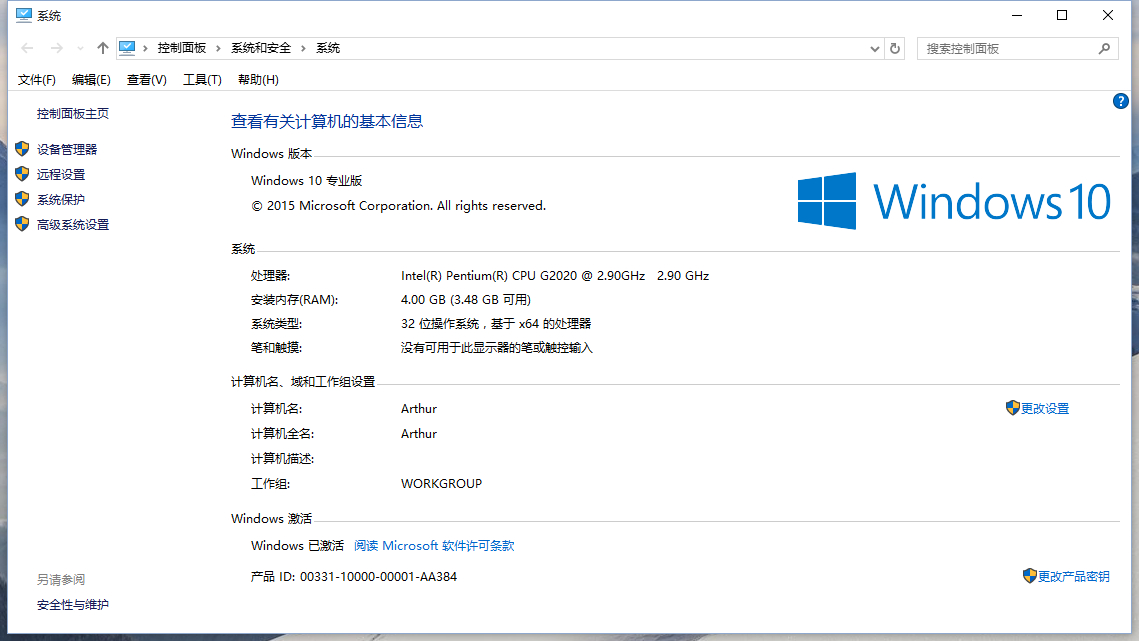The height and width of the screenshot is (641, 1139).
Task: Maximize the 系统 window
Action: pos(1062,15)
